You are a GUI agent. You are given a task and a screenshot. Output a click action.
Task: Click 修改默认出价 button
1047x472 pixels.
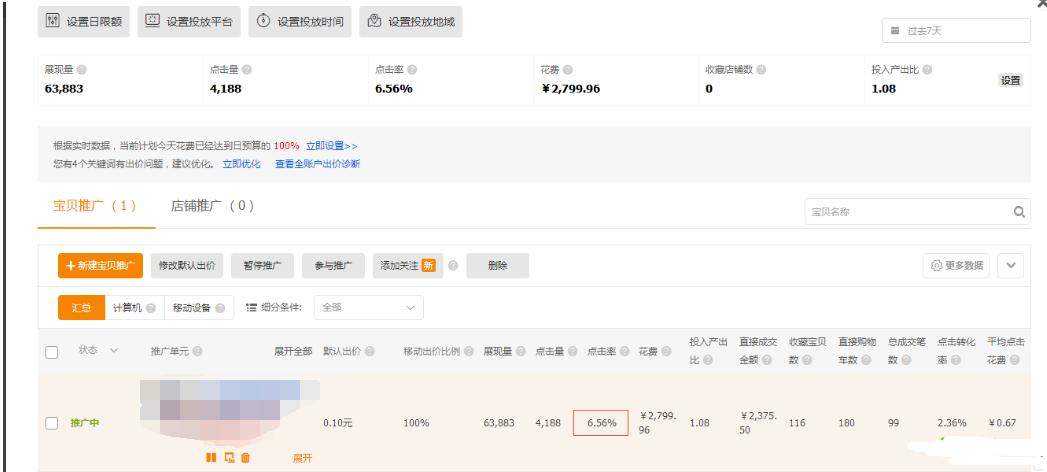pyautogui.click(x=187, y=265)
